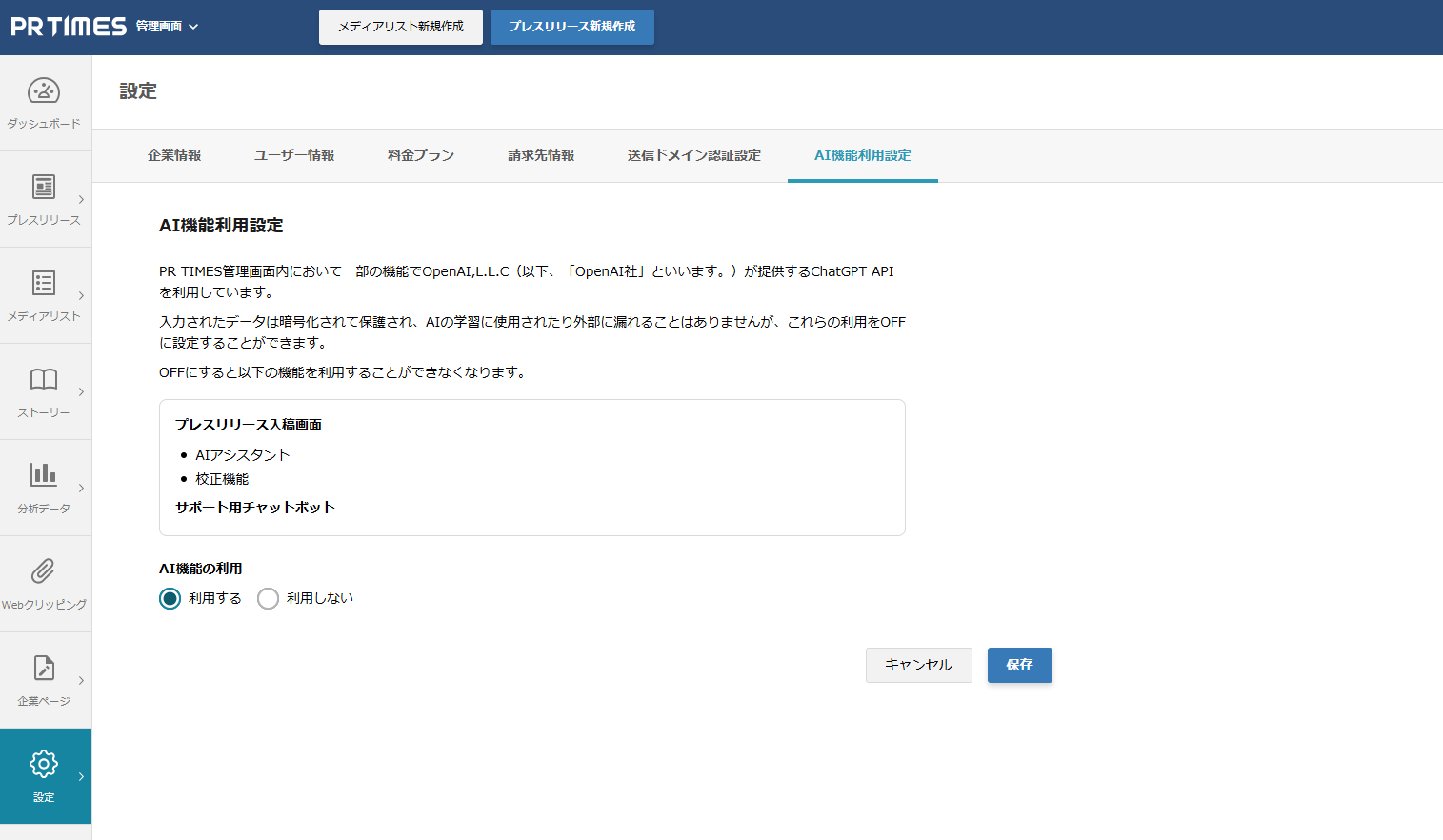Click the プレスリリース新規作成 button
Image resolution: width=1443 pixels, height=840 pixels.
click(x=571, y=27)
